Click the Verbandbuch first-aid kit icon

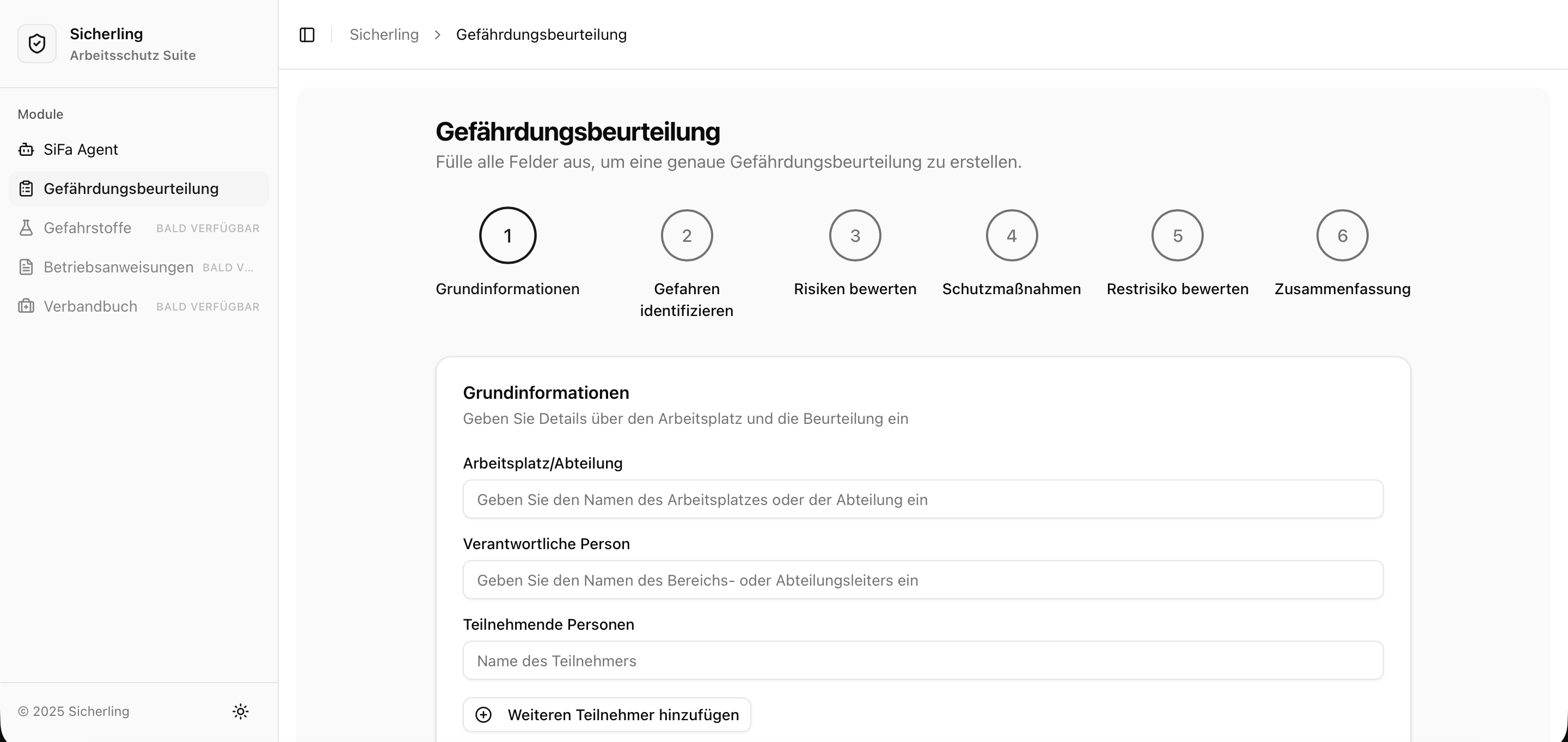click(x=26, y=306)
